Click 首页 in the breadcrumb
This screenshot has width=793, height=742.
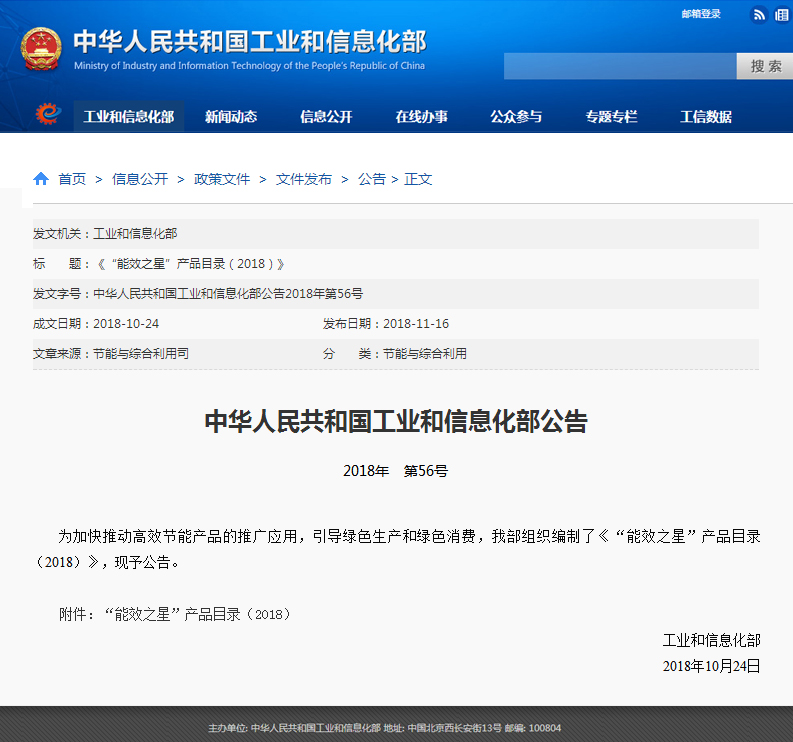click(x=72, y=179)
